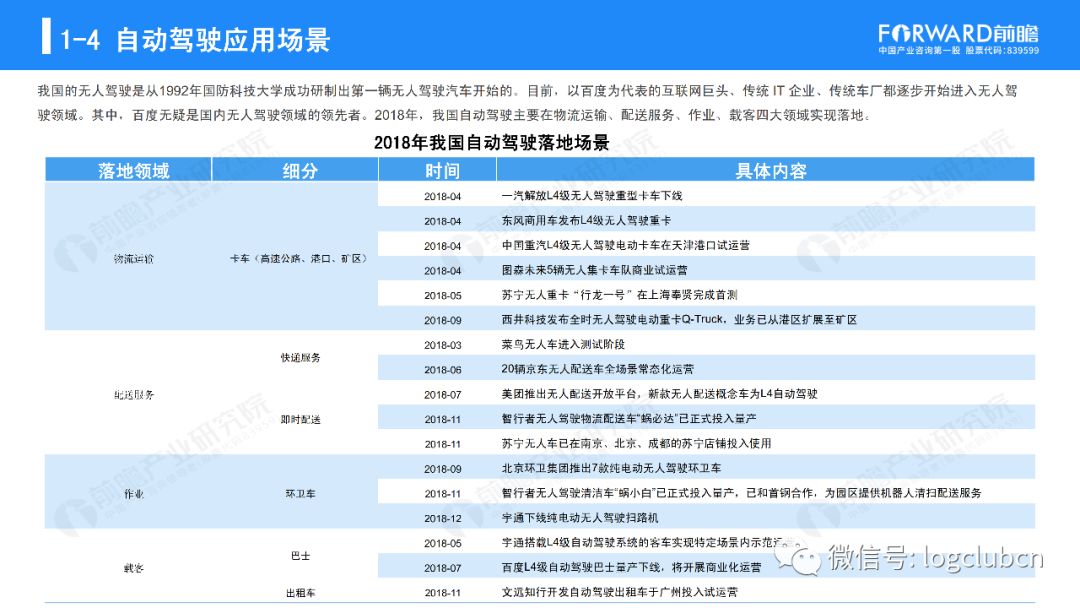
Task: Click the 2018-07 date in 百度巴士 row
Action: tap(442, 568)
